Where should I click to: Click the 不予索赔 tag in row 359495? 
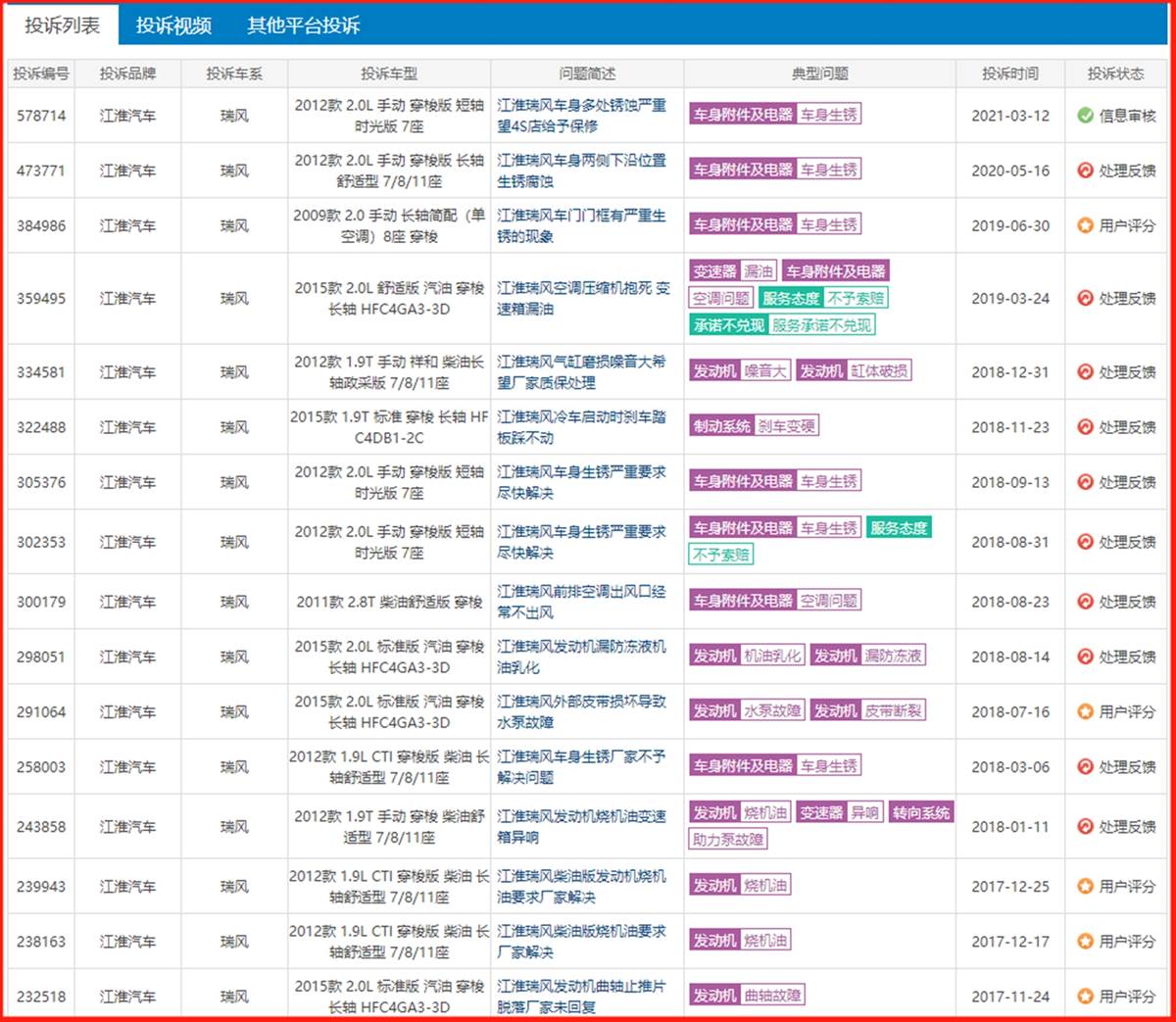[855, 298]
